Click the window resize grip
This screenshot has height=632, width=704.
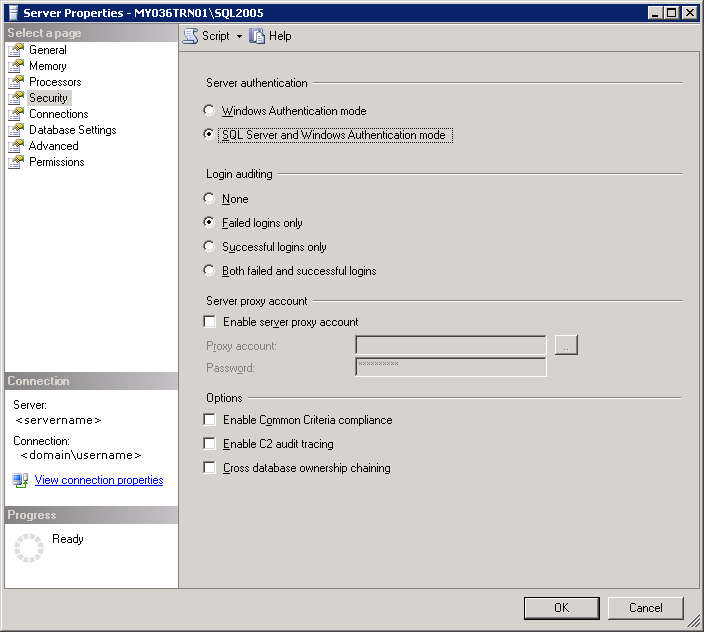click(694, 622)
